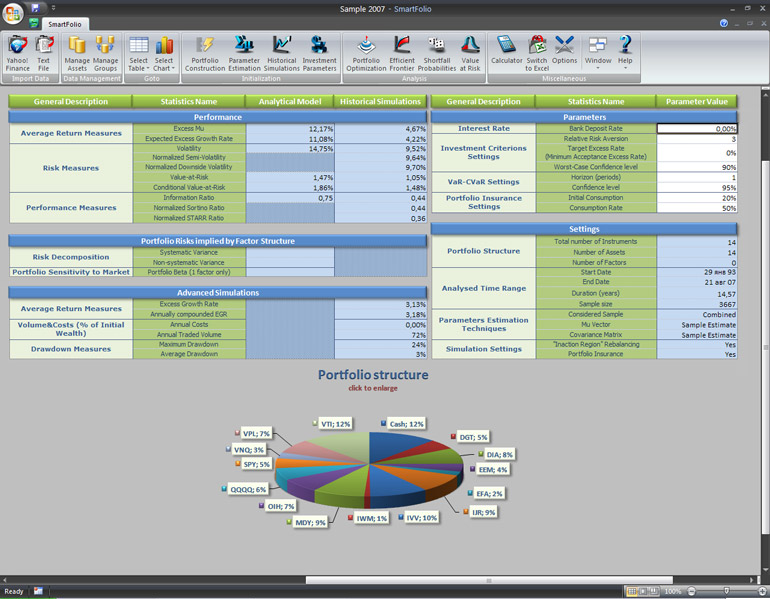Click the Parameters section header
This screenshot has height=599, width=771.
pos(584,117)
